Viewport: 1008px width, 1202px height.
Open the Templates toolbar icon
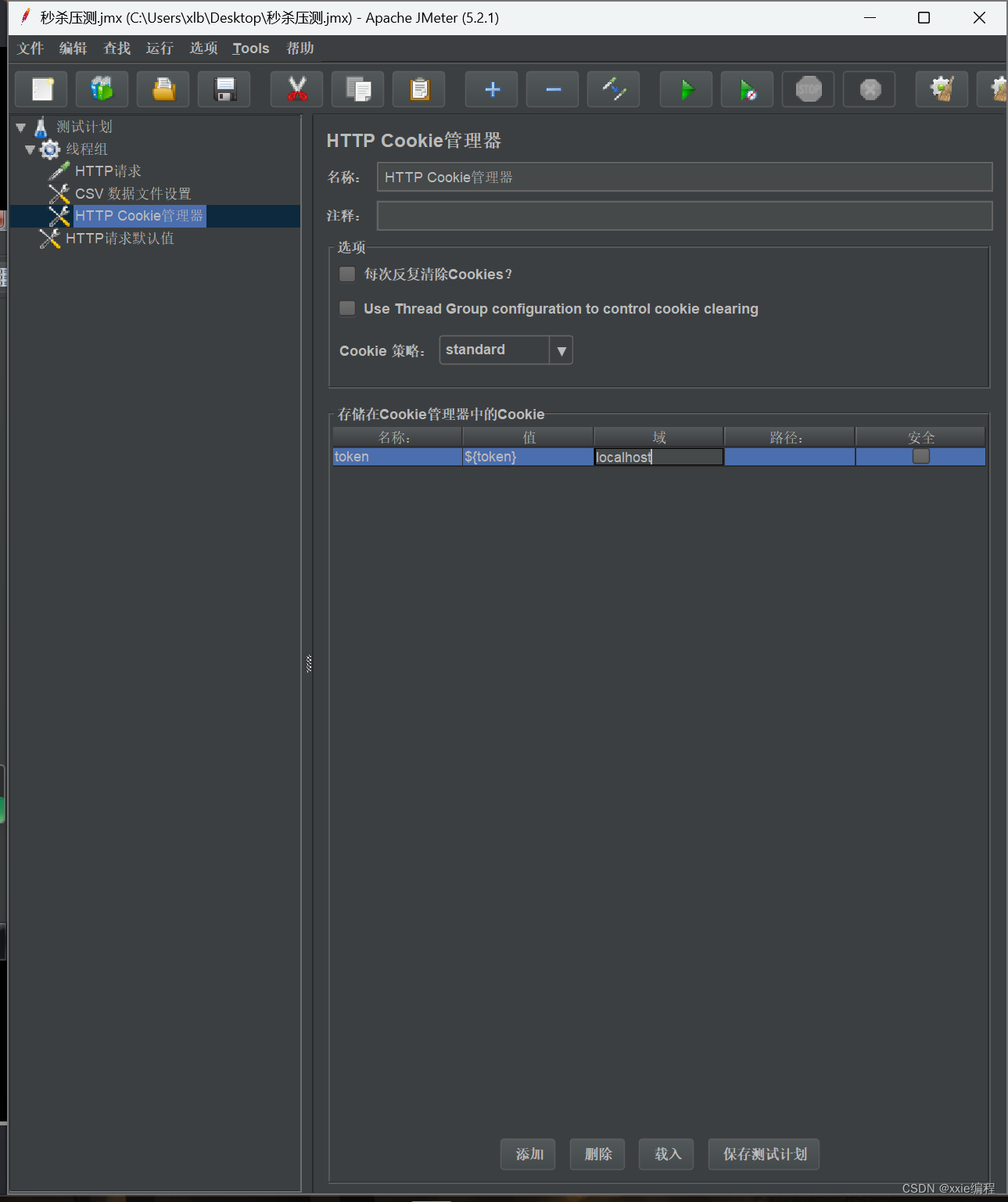tap(102, 89)
